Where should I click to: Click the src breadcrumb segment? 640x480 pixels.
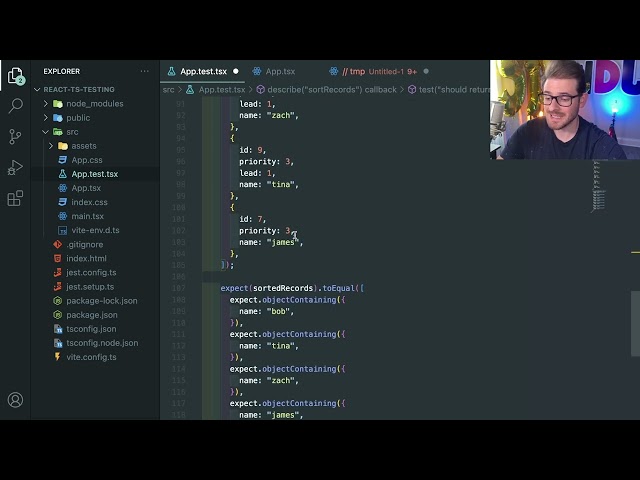click(x=168, y=90)
